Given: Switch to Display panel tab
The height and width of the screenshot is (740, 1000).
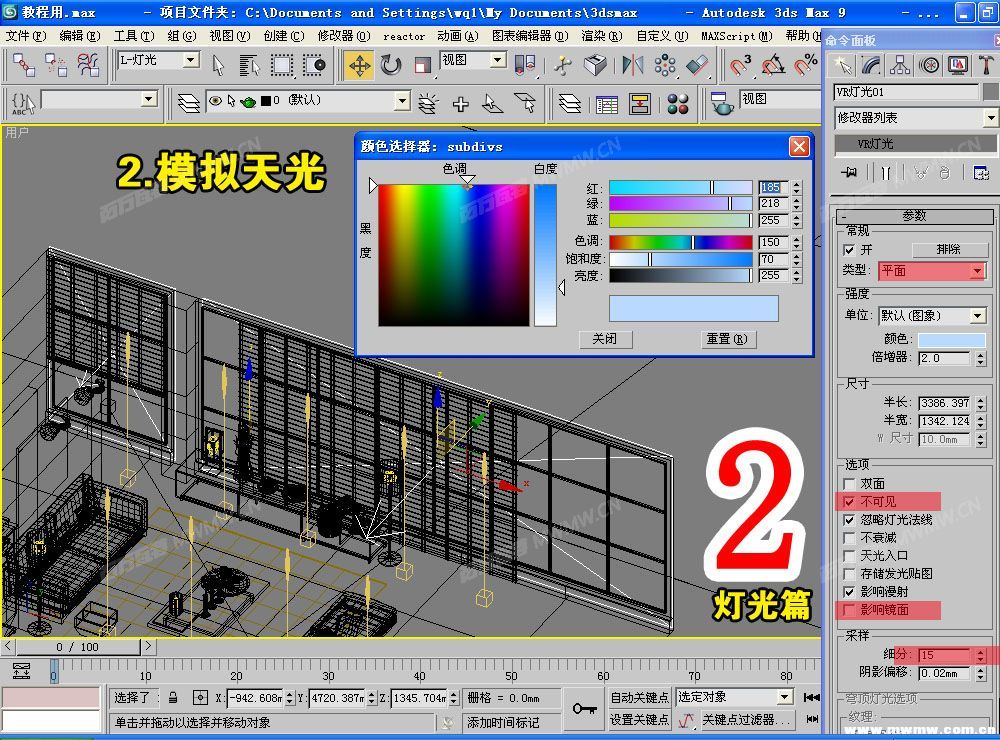Looking at the screenshot, I should [x=958, y=65].
